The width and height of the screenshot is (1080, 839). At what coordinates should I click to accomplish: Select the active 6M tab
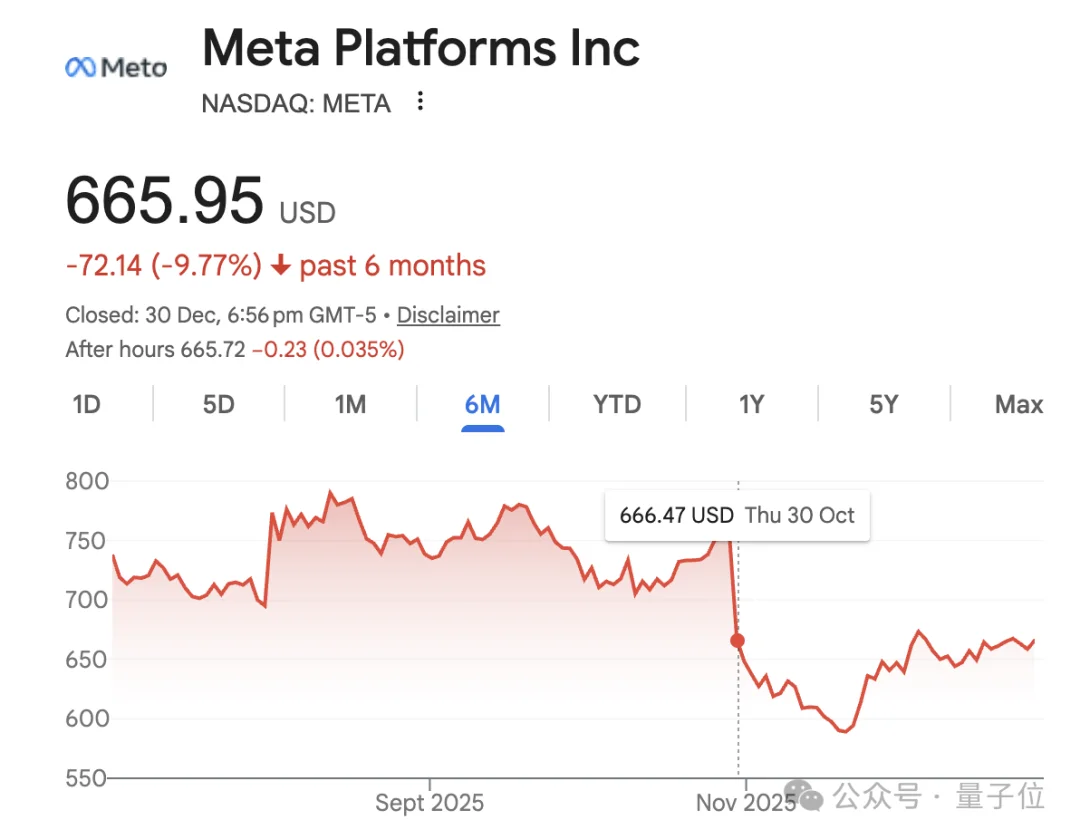point(482,405)
